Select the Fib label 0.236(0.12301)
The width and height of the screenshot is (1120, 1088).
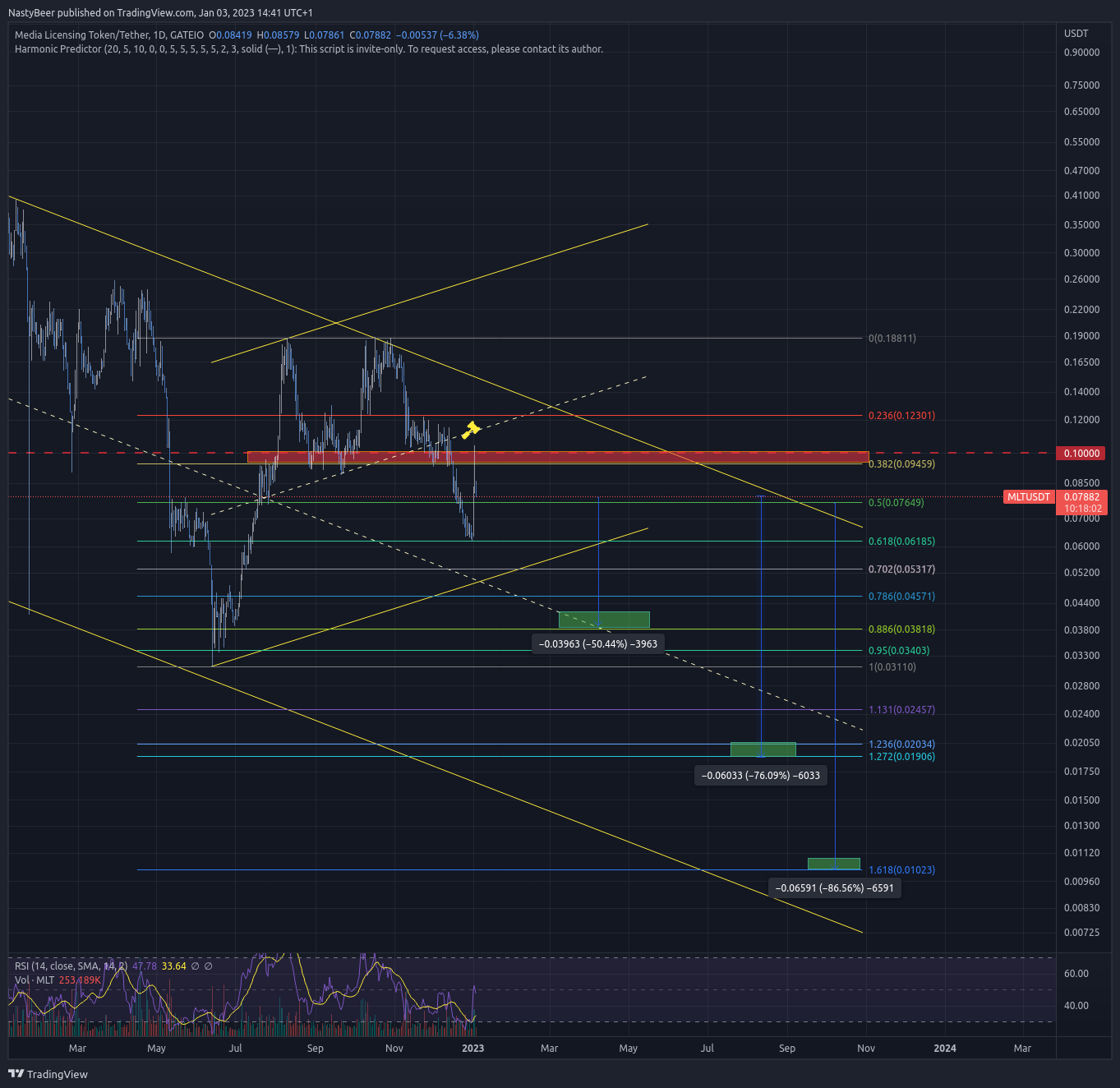pos(901,416)
